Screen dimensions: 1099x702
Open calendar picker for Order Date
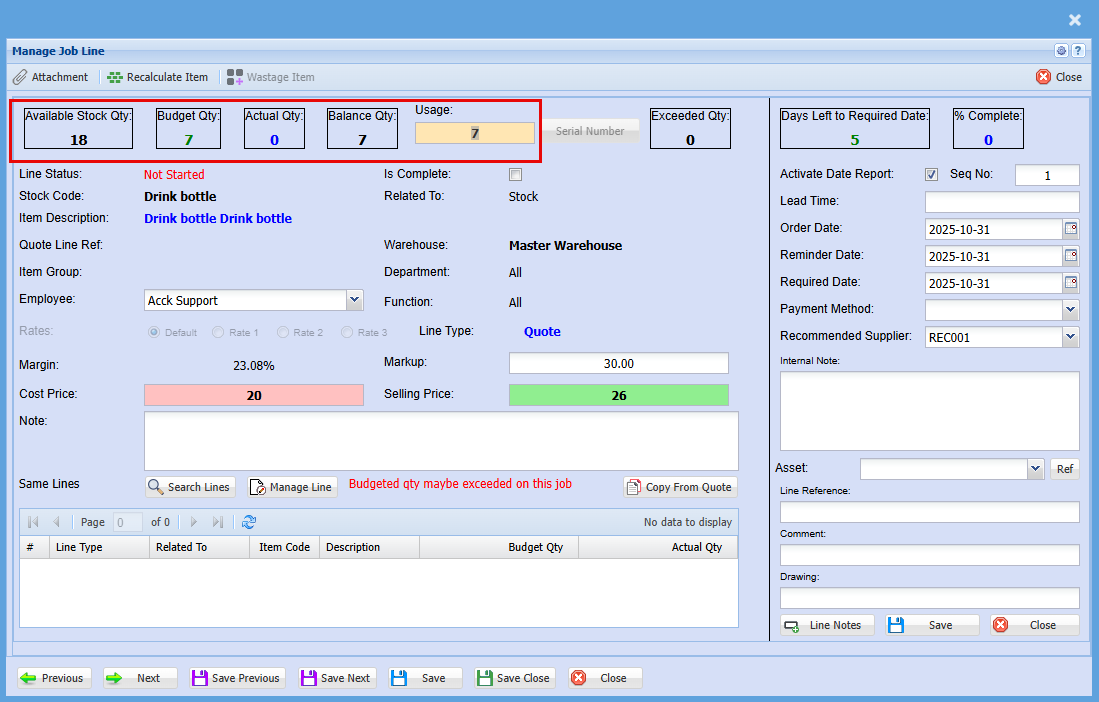[x=1071, y=229]
